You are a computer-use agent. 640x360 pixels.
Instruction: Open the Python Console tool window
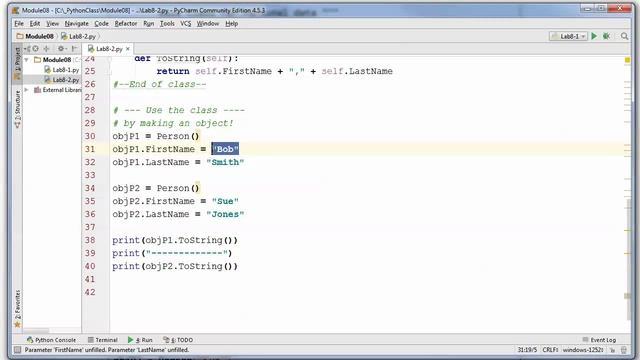[x=51, y=340]
